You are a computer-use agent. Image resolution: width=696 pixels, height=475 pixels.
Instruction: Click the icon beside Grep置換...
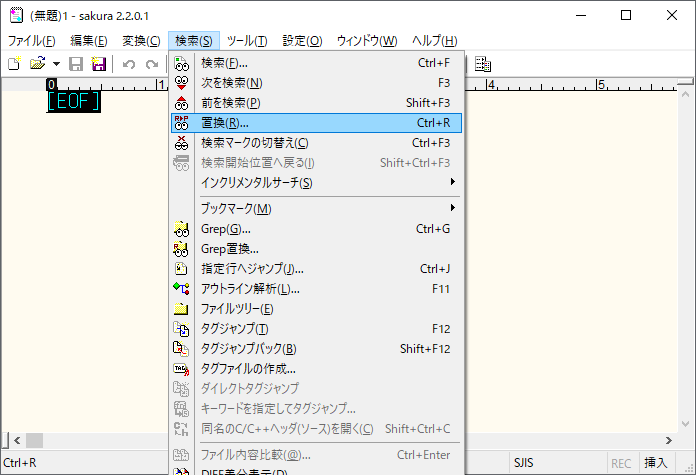(x=182, y=249)
